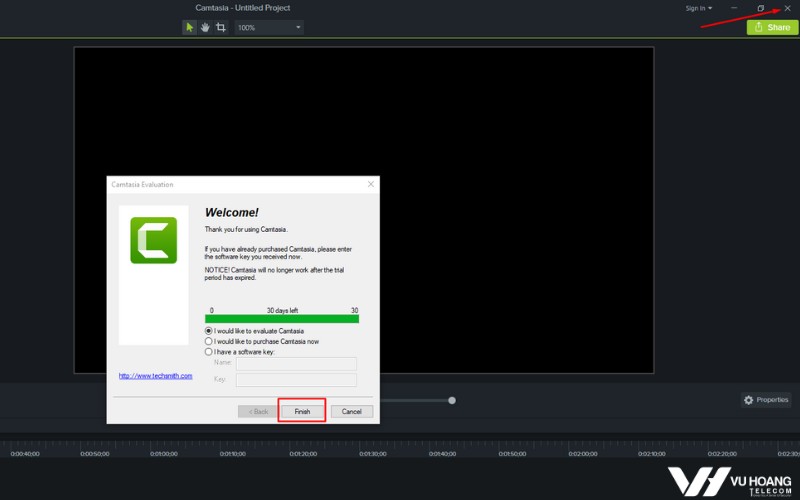Click the 'Welcome!' heading text
This screenshot has width=800, height=500.
[232, 213]
